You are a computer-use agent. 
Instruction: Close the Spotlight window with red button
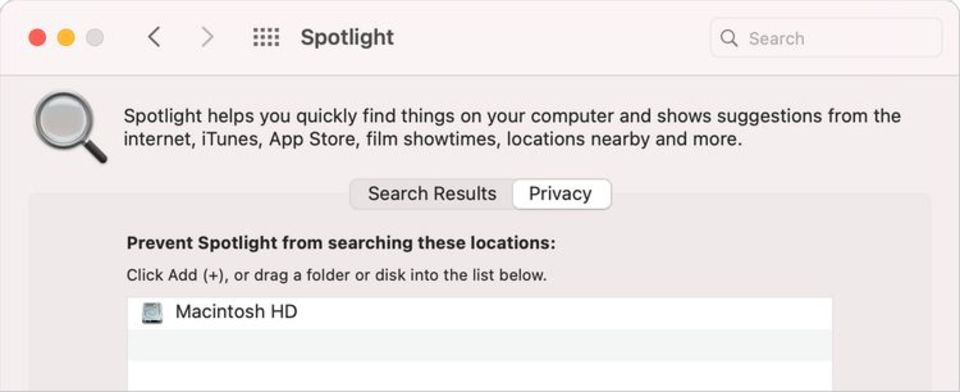(37, 37)
